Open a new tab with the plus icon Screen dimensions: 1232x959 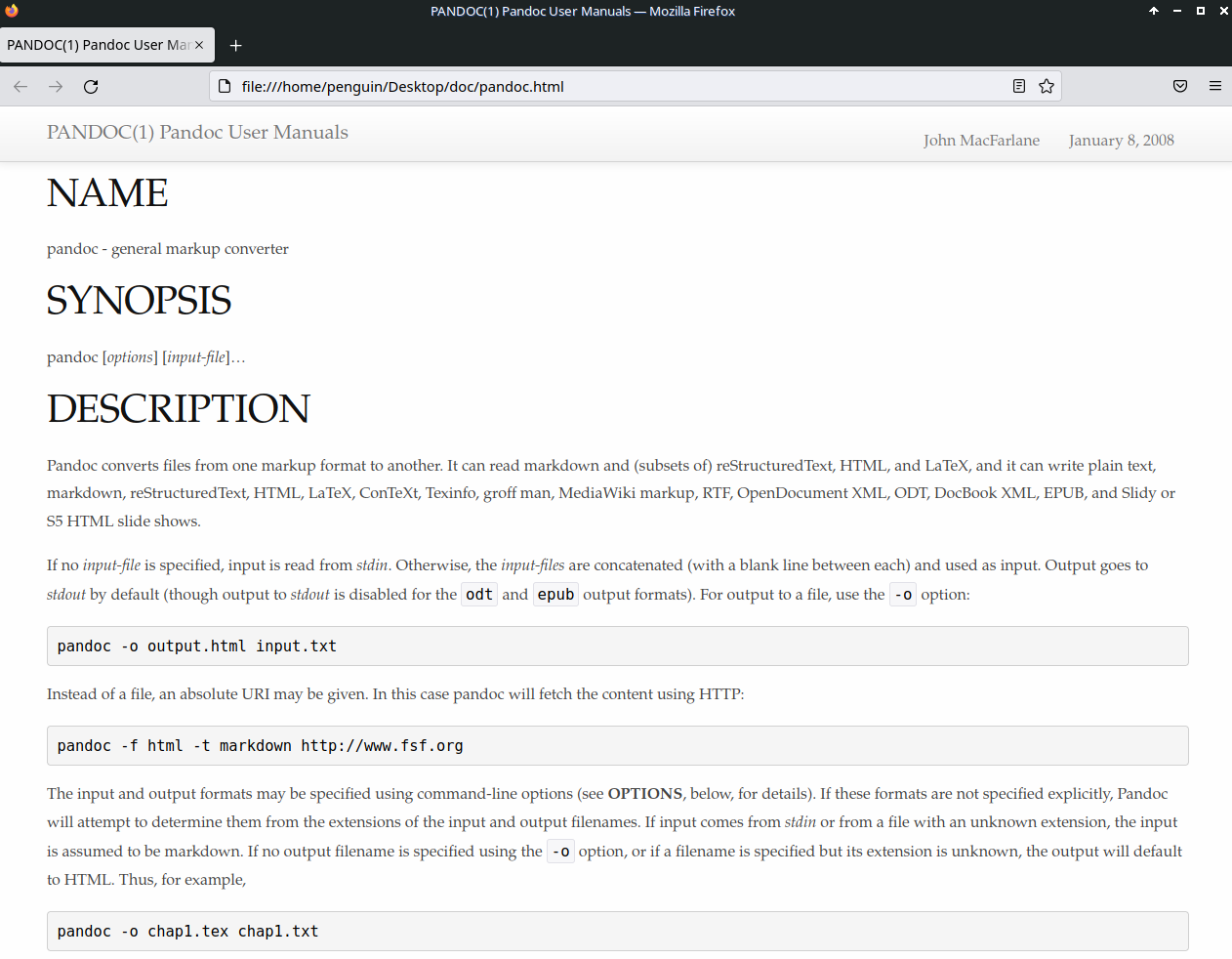pyautogui.click(x=235, y=45)
